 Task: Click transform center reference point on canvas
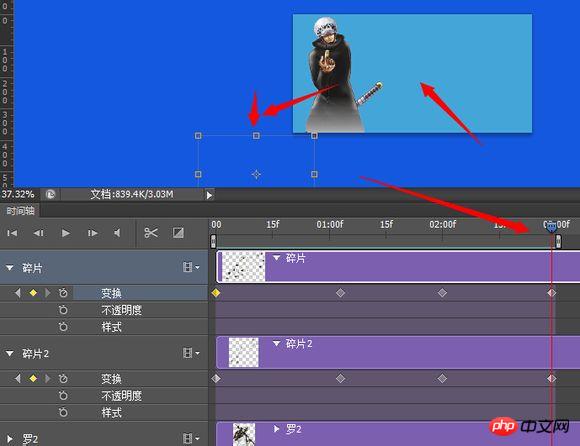point(256,174)
